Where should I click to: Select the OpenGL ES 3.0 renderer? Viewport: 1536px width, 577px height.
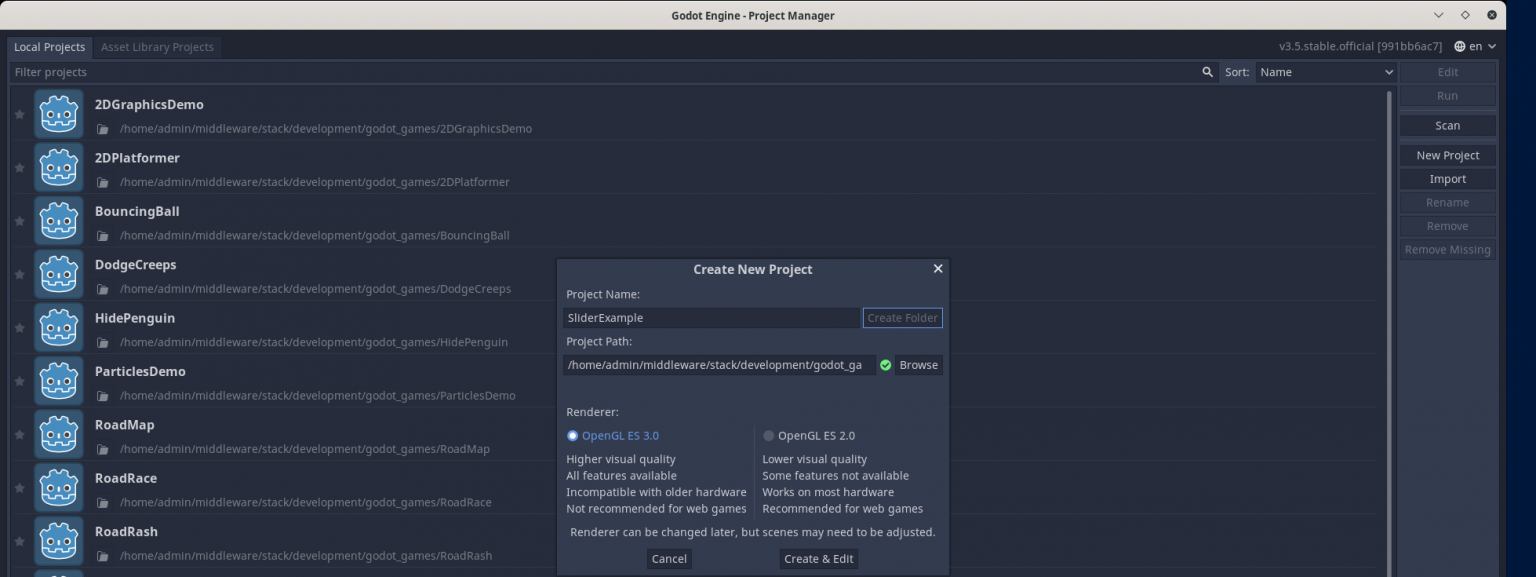(572, 435)
